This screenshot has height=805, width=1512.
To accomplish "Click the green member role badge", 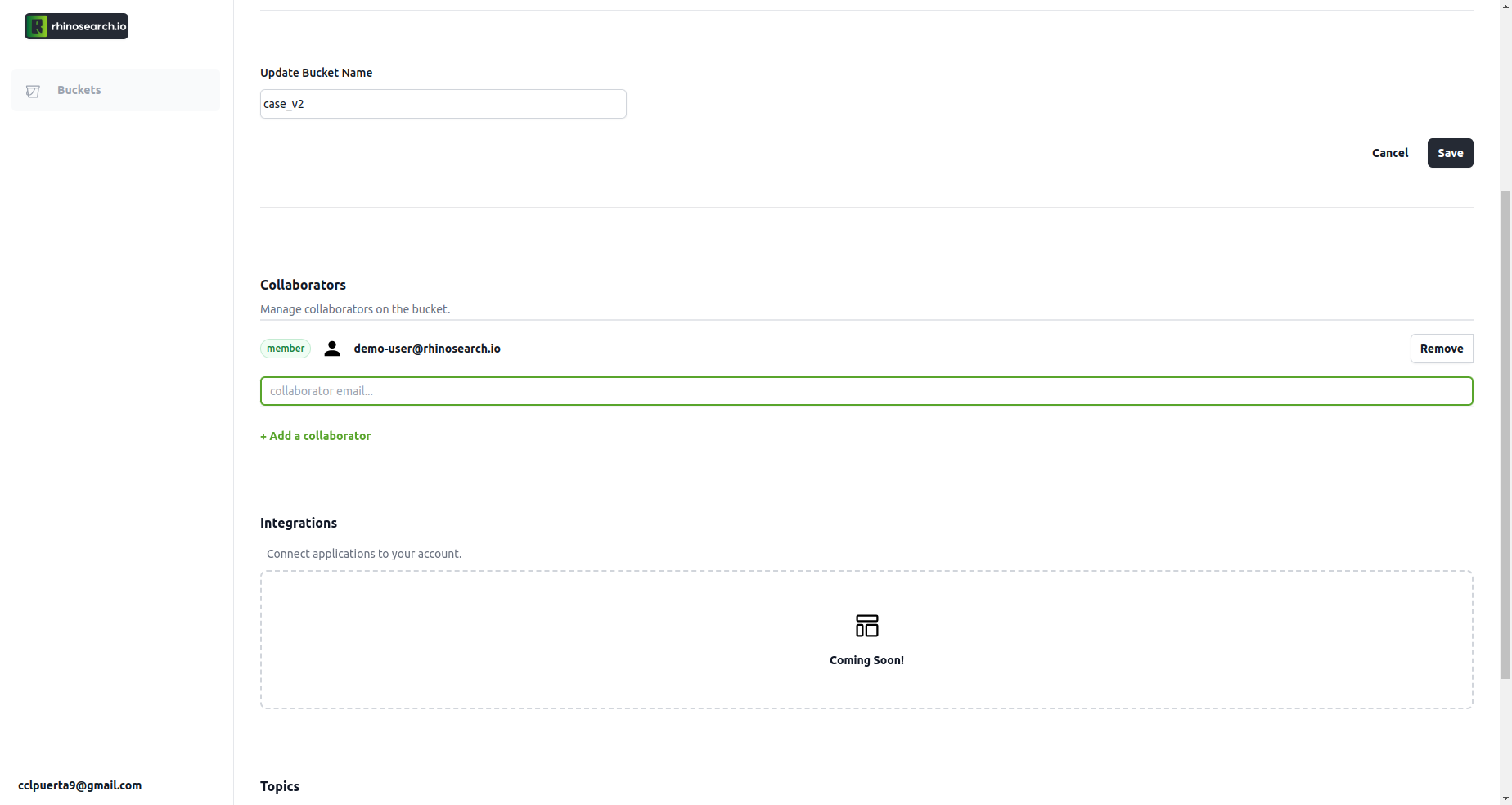I will tap(286, 349).
